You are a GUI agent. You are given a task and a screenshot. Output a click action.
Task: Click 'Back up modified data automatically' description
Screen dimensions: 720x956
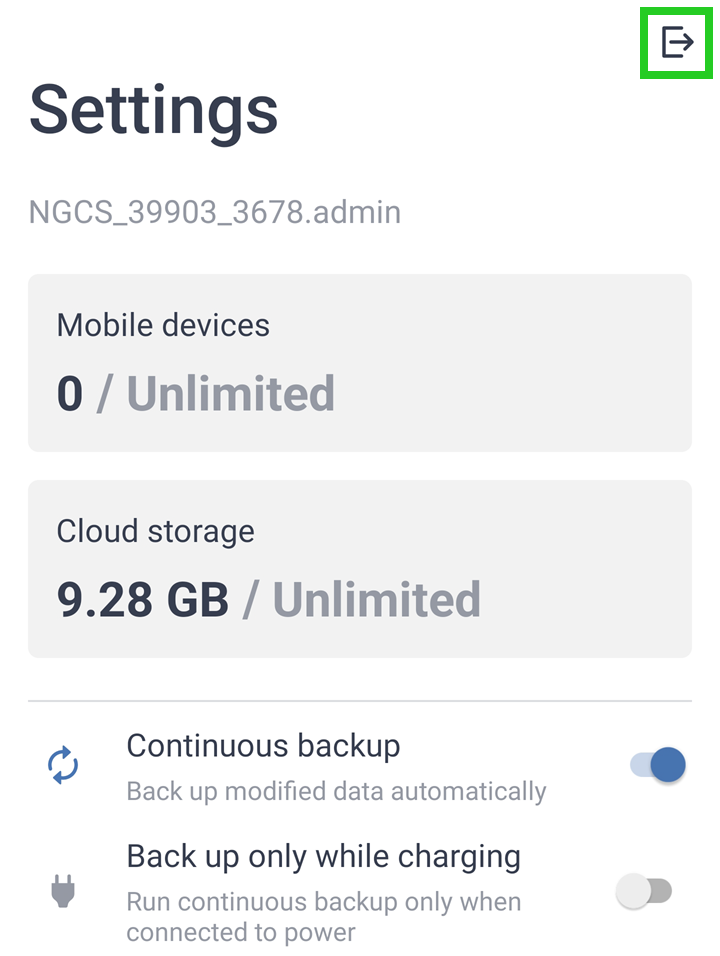[x=336, y=792]
